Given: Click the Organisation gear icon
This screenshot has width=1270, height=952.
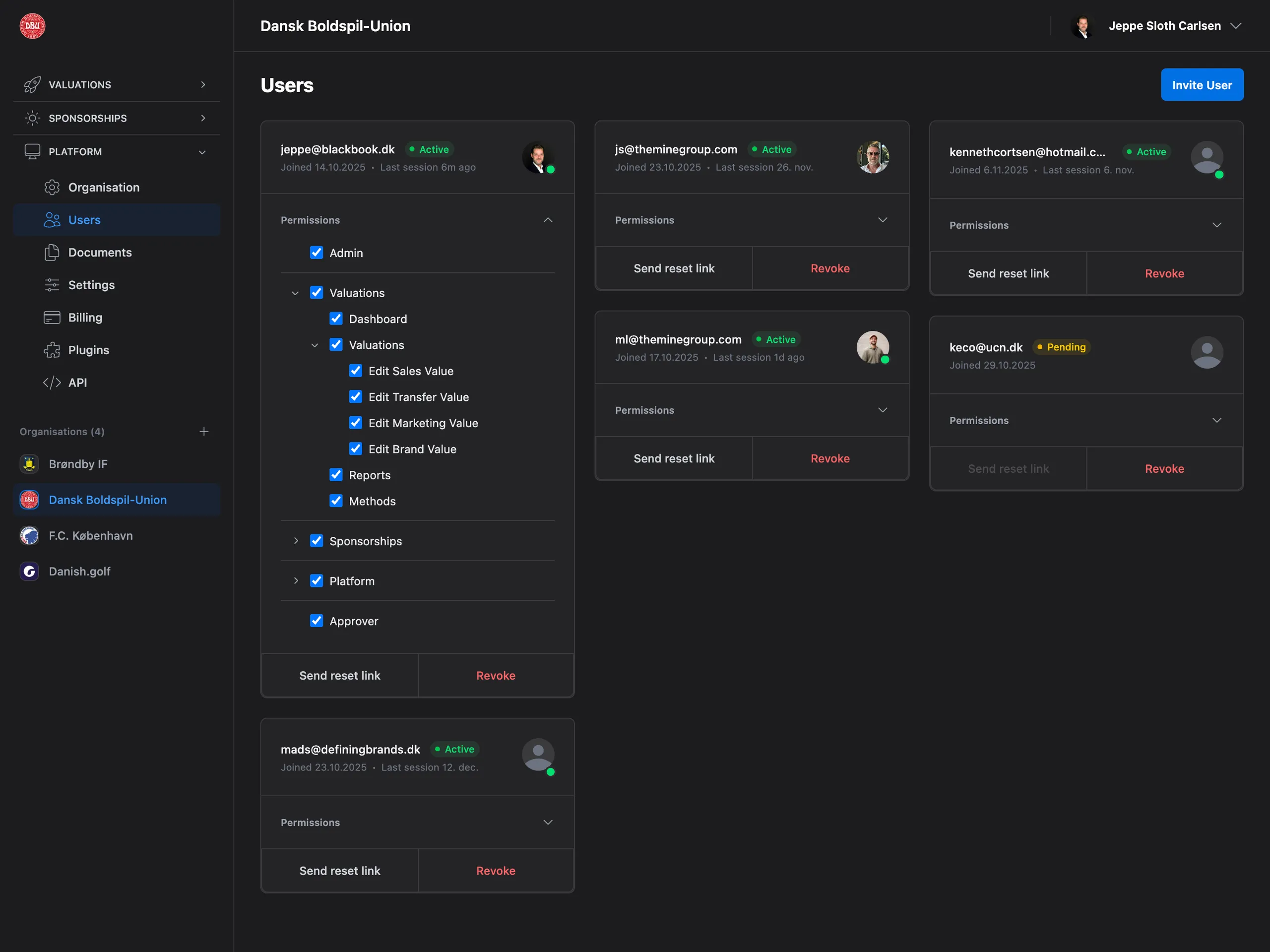Looking at the screenshot, I should [52, 187].
